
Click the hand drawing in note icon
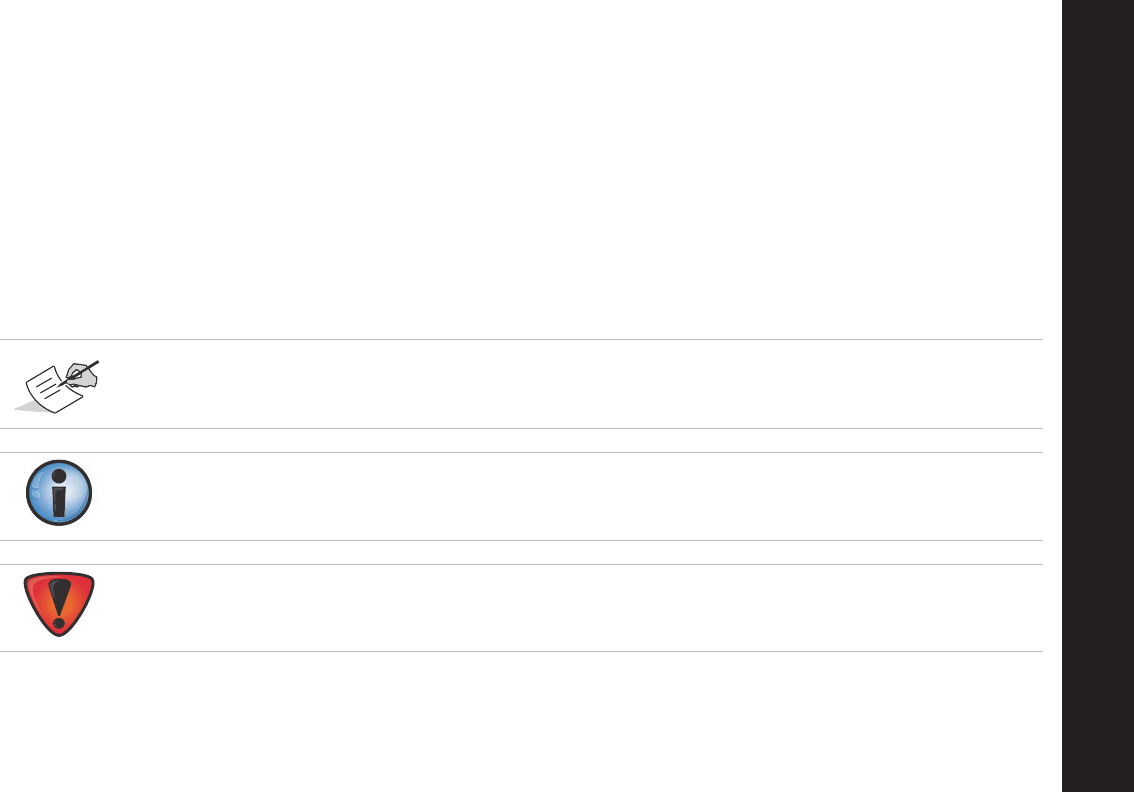click(x=84, y=375)
